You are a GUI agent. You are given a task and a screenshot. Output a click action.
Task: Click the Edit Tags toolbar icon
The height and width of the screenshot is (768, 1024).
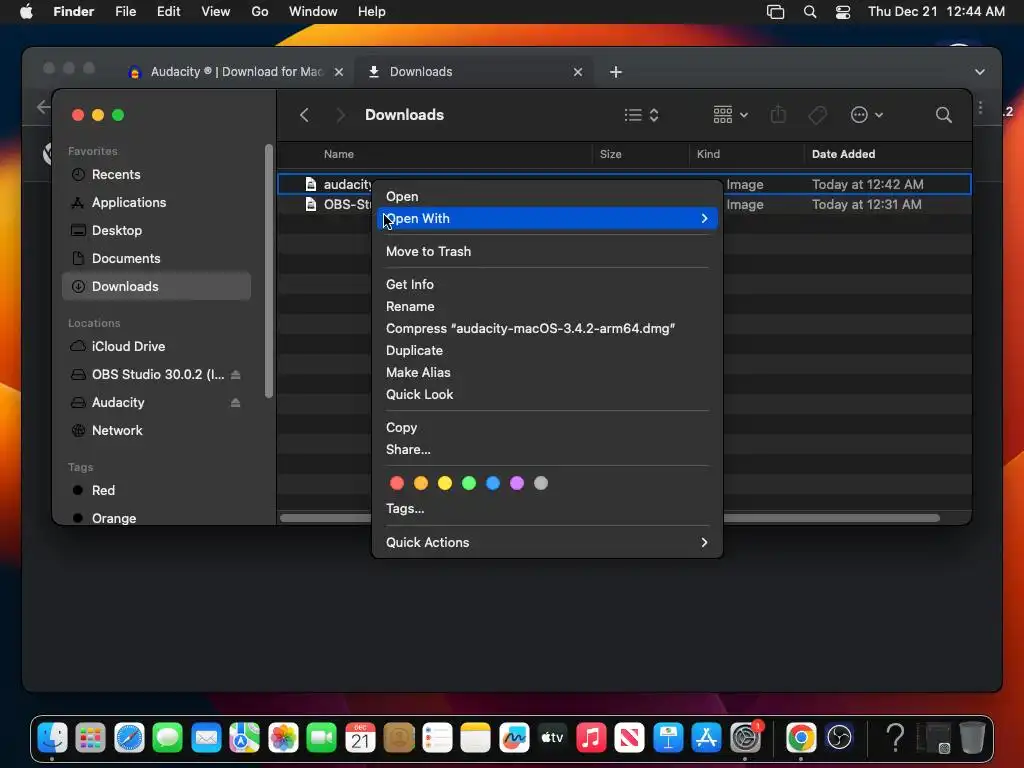tap(818, 115)
